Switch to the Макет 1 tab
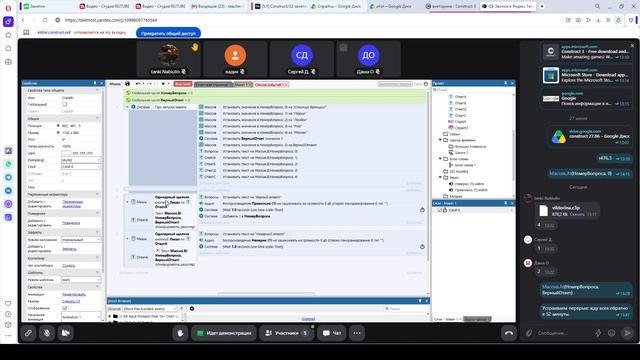Viewport: 640px width, 360px height. (x=242, y=84)
